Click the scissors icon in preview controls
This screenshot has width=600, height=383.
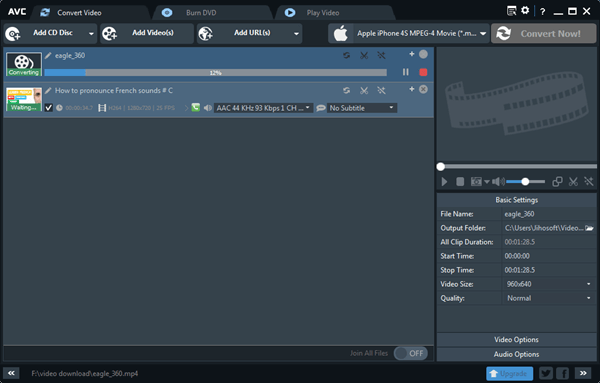(x=573, y=182)
